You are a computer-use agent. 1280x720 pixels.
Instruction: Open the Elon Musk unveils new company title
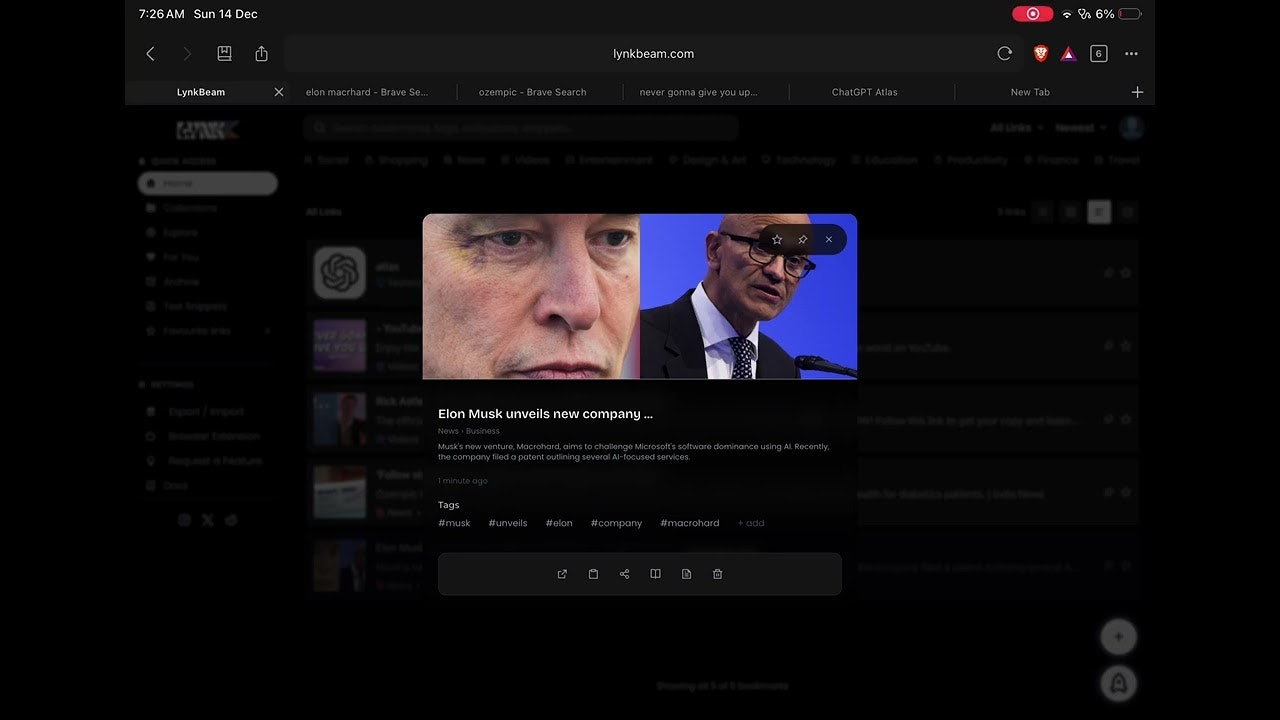coord(545,414)
